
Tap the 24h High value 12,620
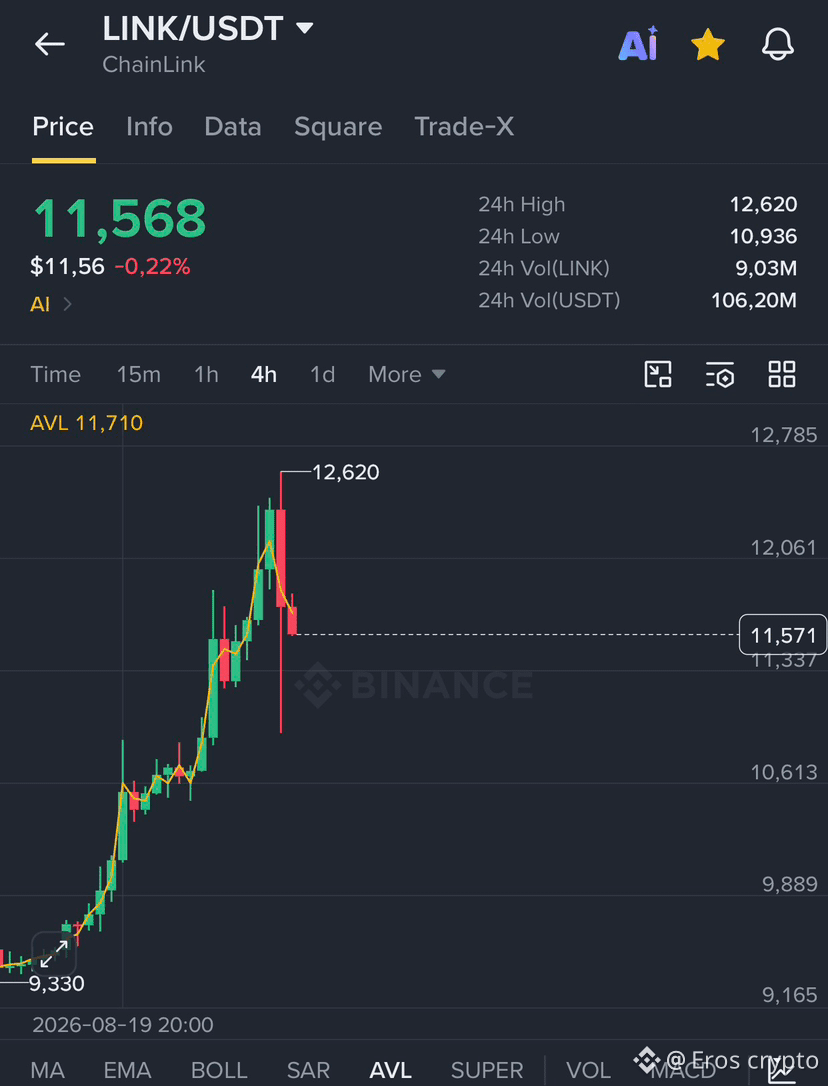[x=763, y=204]
